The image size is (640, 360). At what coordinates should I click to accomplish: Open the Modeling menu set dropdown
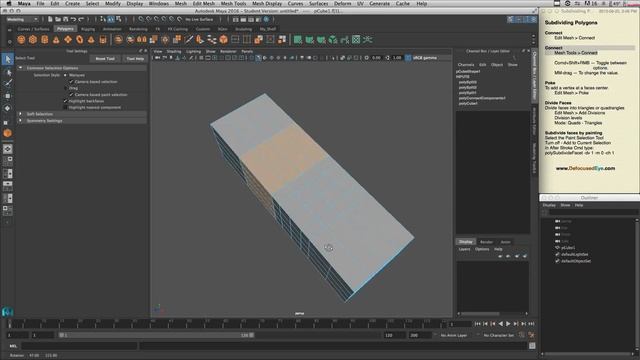click(x=22, y=19)
